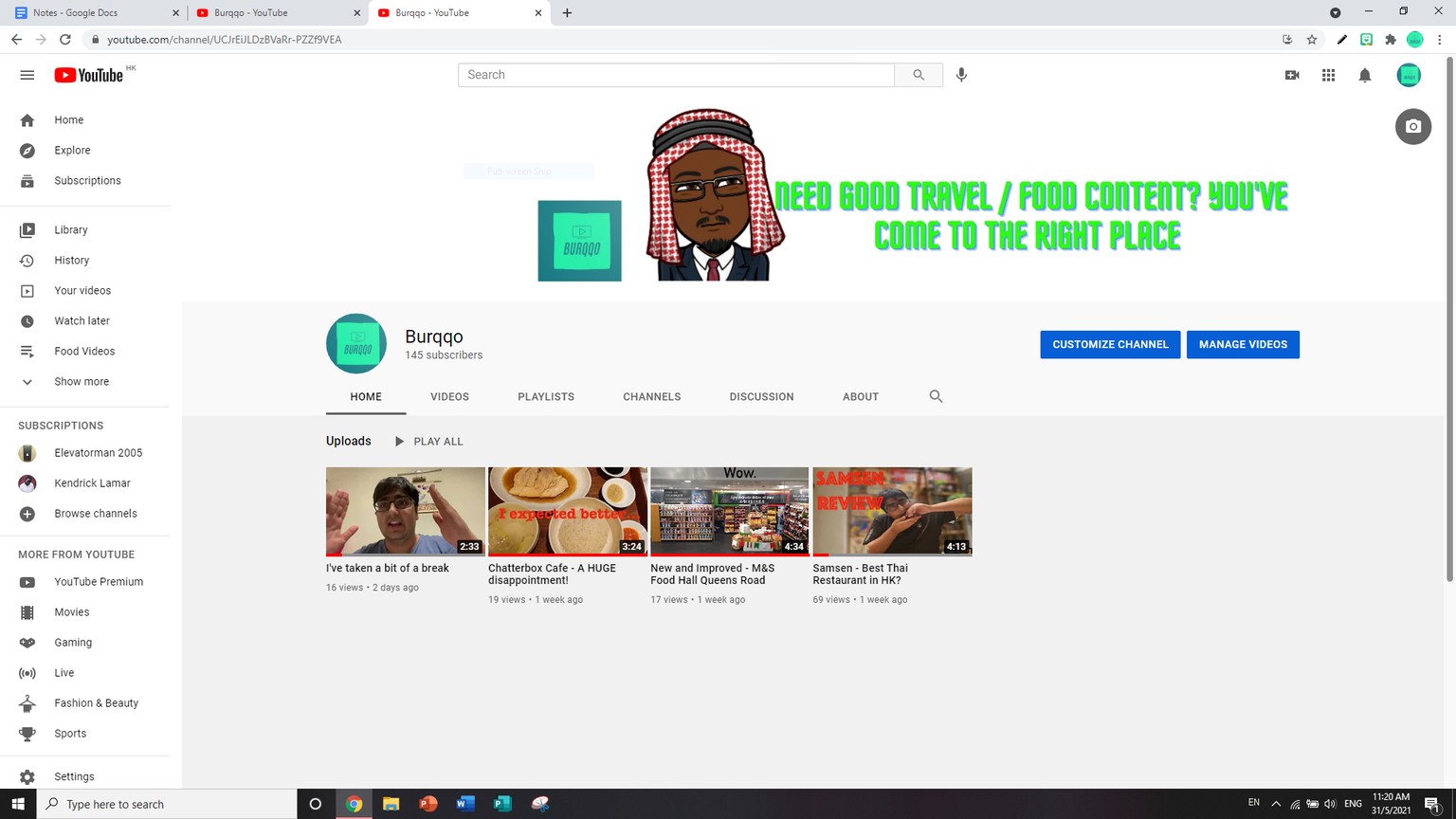Screen dimensions: 1456x819
Task: Click Windows taskbar search box
Action: (167, 804)
